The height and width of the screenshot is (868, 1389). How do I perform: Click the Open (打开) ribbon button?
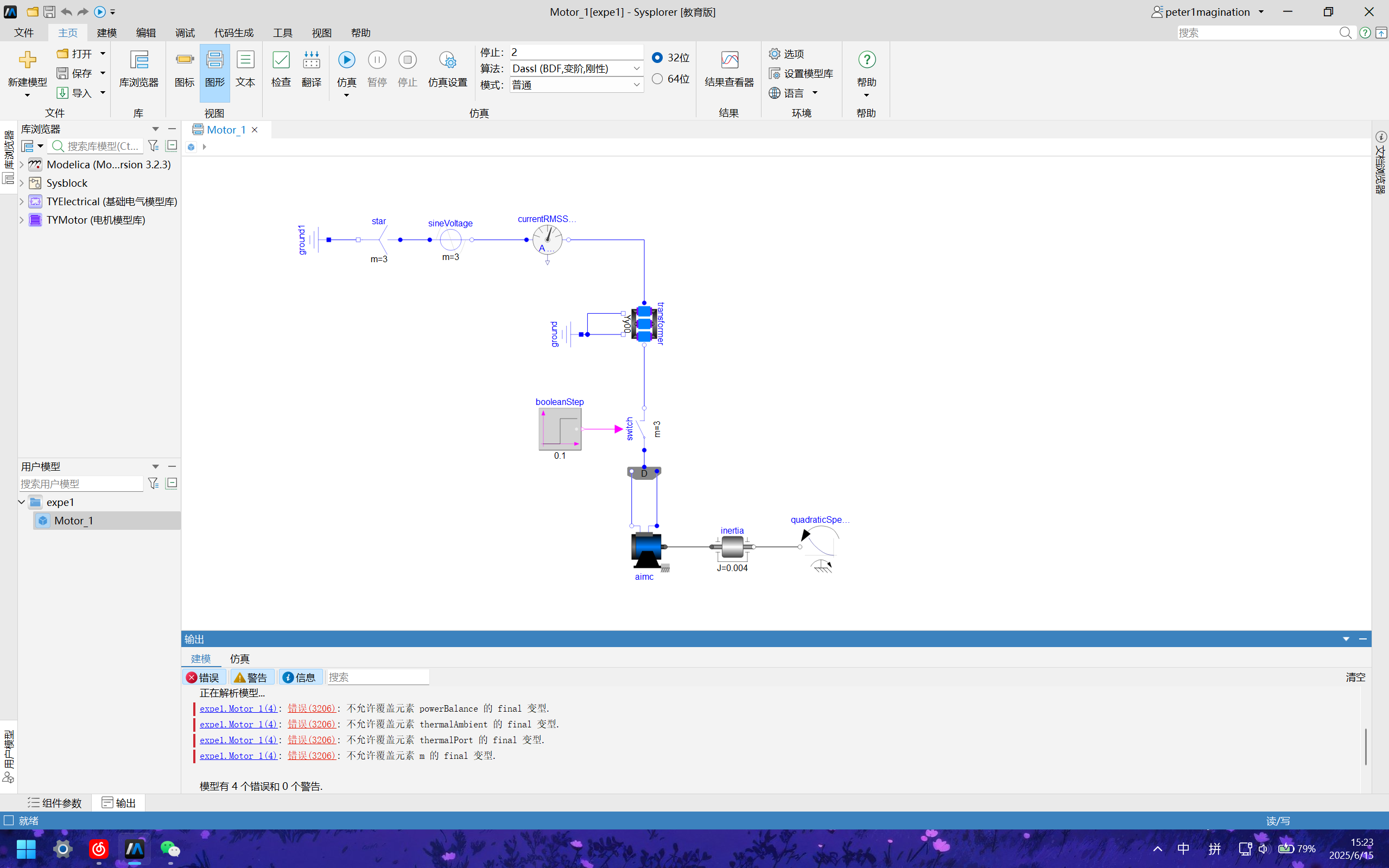74,53
